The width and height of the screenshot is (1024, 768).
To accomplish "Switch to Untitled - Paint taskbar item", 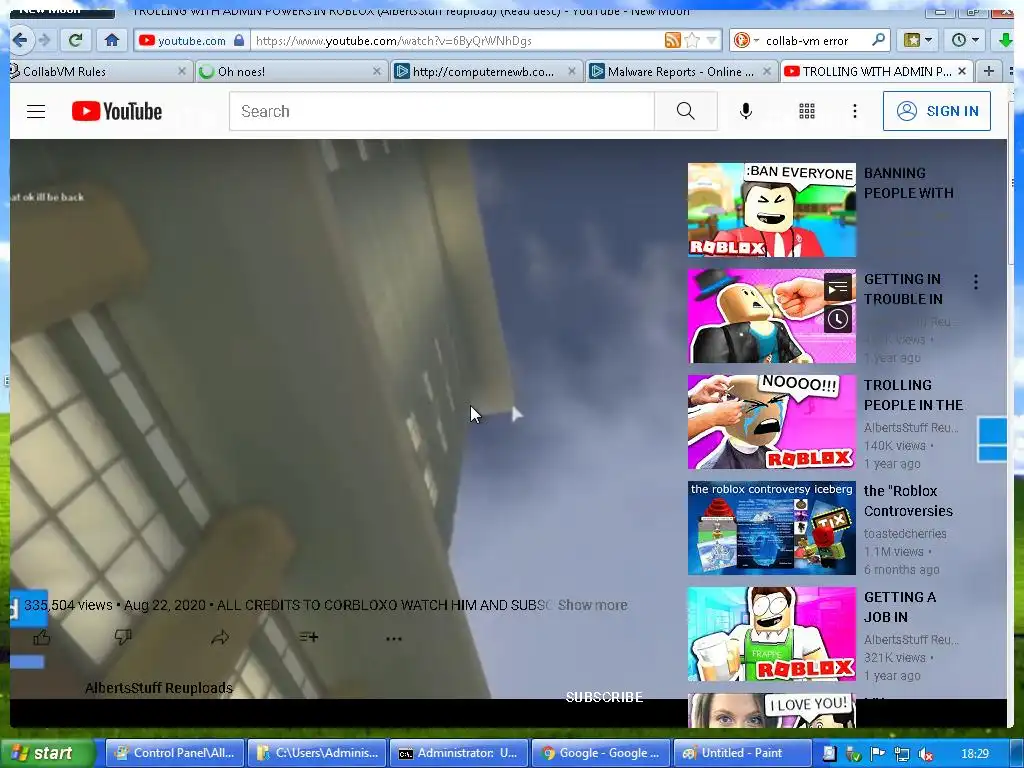I will point(742,753).
